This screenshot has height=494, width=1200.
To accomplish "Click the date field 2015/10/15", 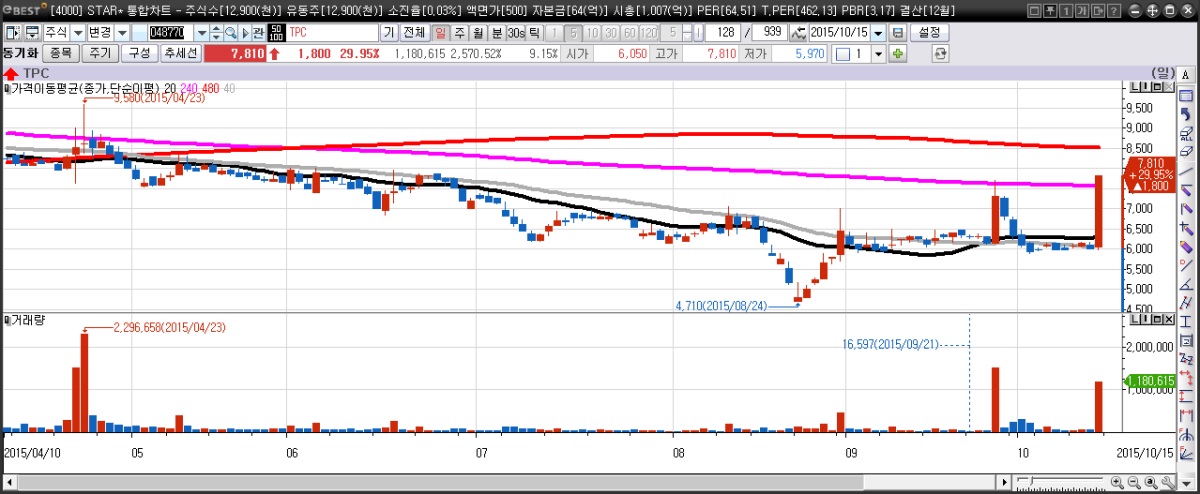I will pyautogui.click(x=840, y=33).
